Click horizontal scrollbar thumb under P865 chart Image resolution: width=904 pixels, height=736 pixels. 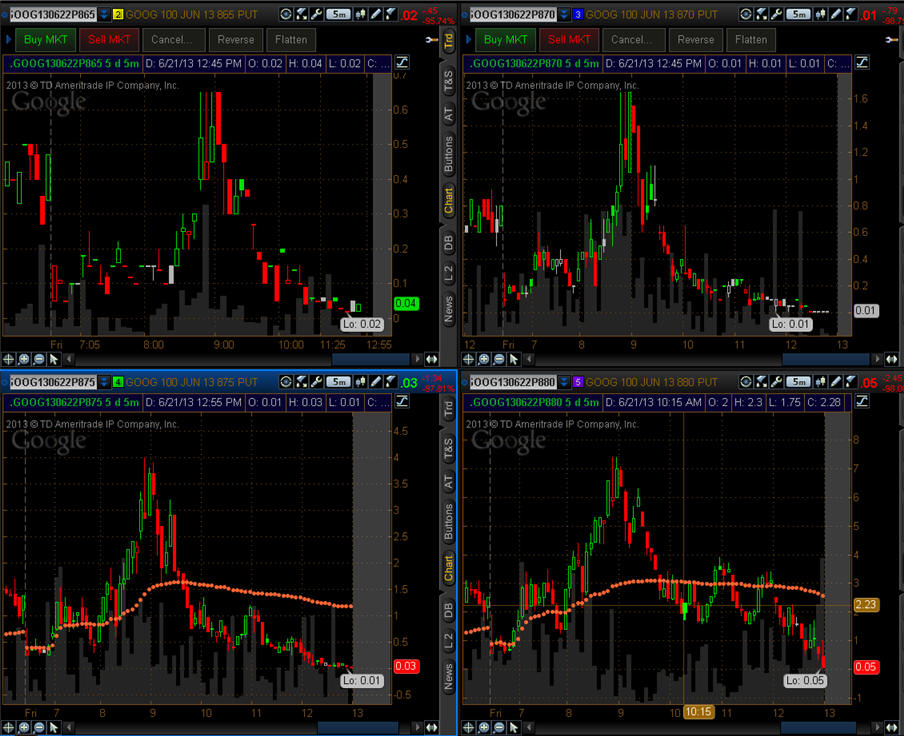click(371, 359)
